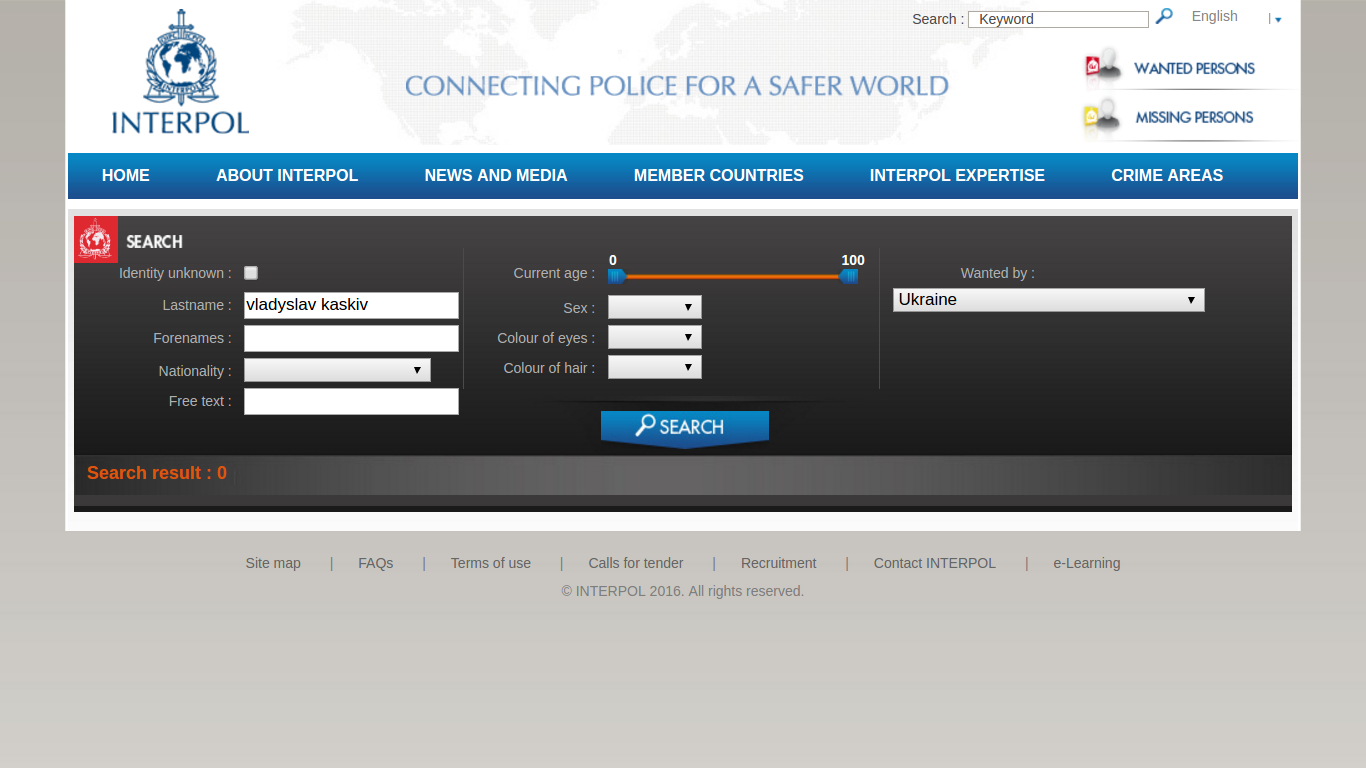Open the Recruitment footer link
1366x768 pixels.
coord(779,563)
